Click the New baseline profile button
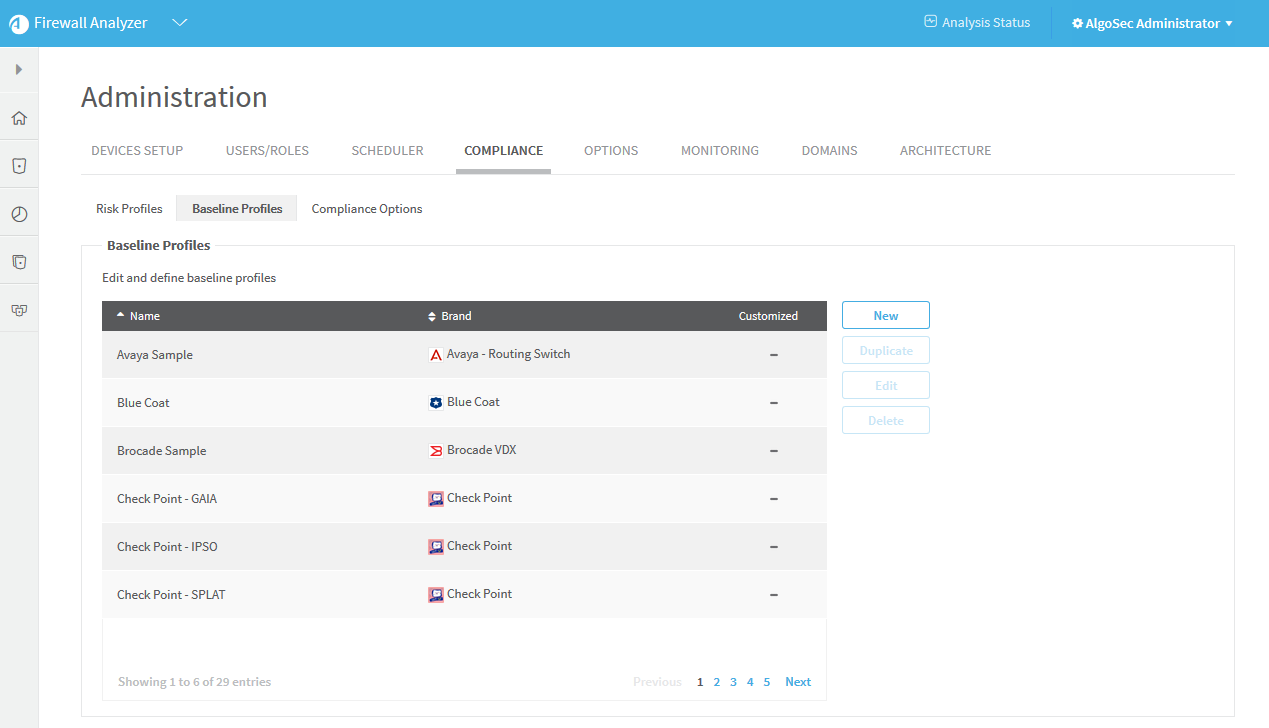Screen dimensions: 1269x728 [x=885, y=316]
